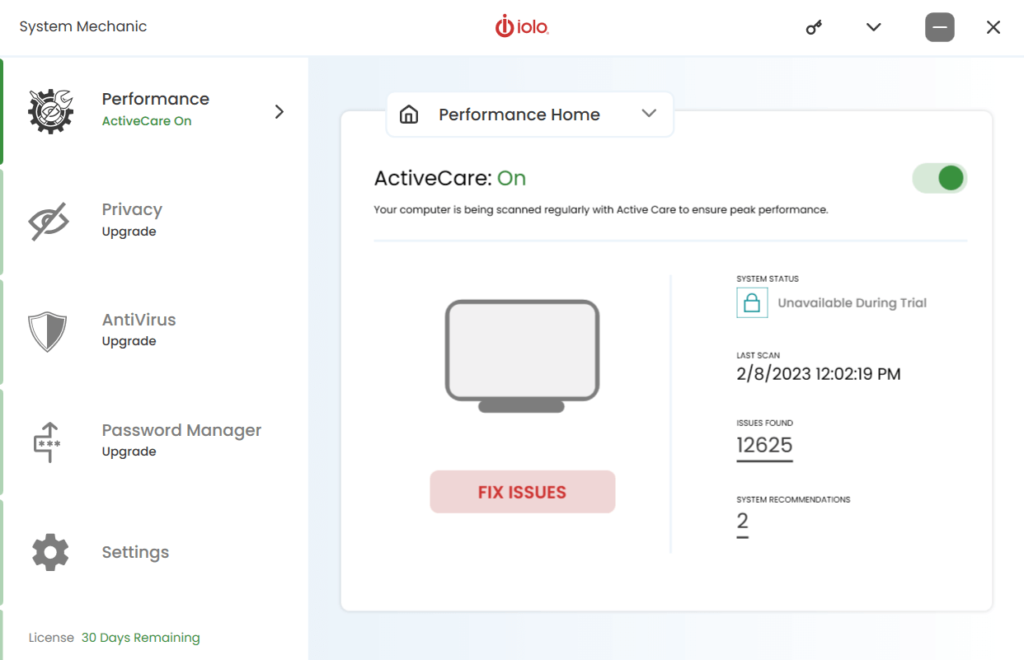Open the AntiVirus sidebar section
This screenshot has width=1024, height=660.
coord(154,331)
